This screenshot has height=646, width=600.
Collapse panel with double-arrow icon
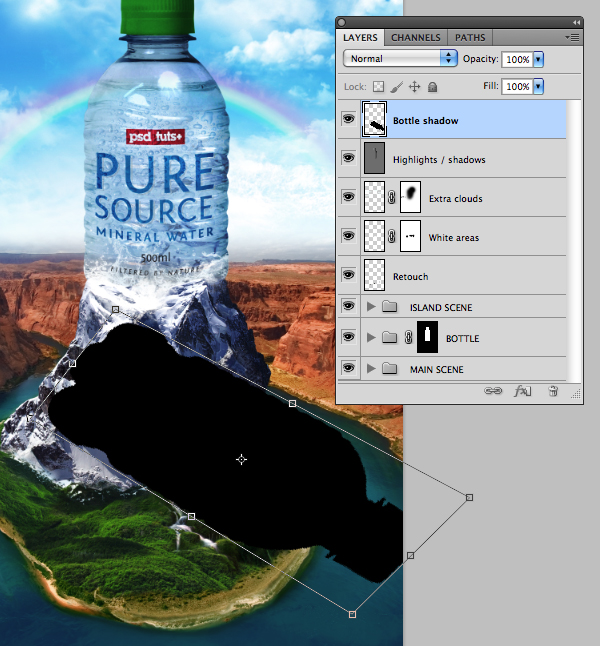point(576,22)
